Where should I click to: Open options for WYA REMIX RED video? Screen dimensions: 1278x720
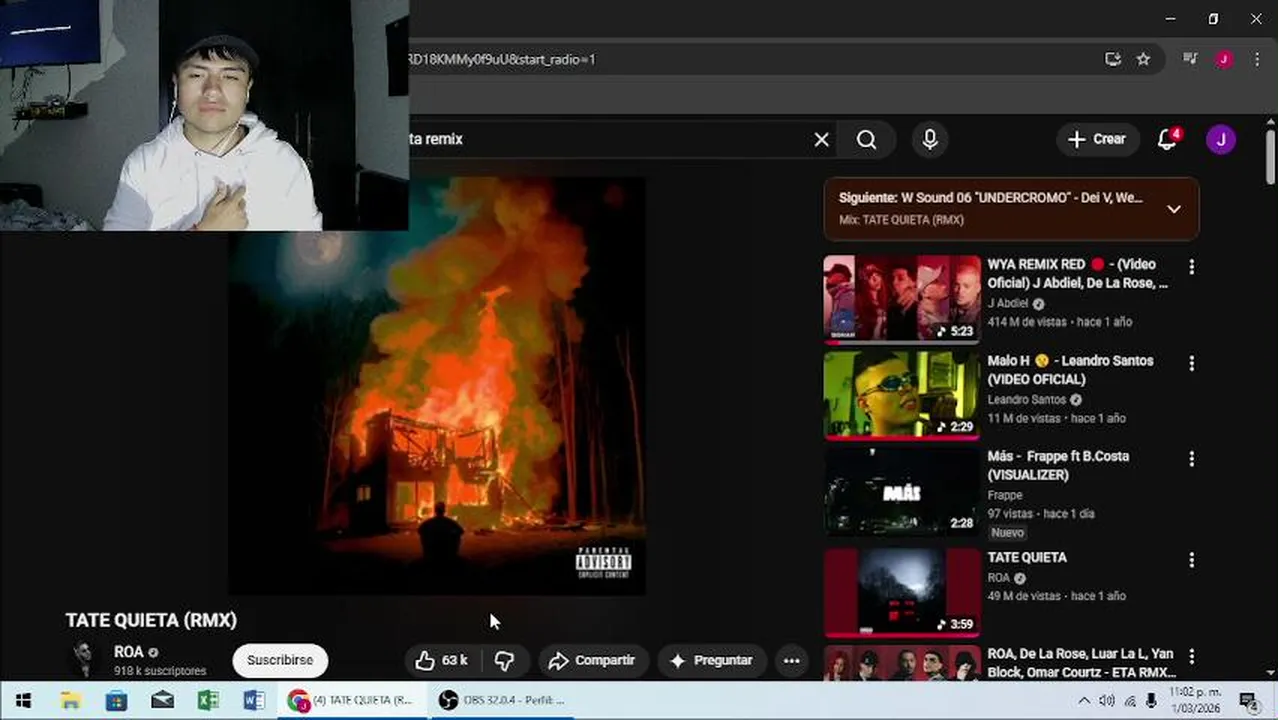[1191, 267]
